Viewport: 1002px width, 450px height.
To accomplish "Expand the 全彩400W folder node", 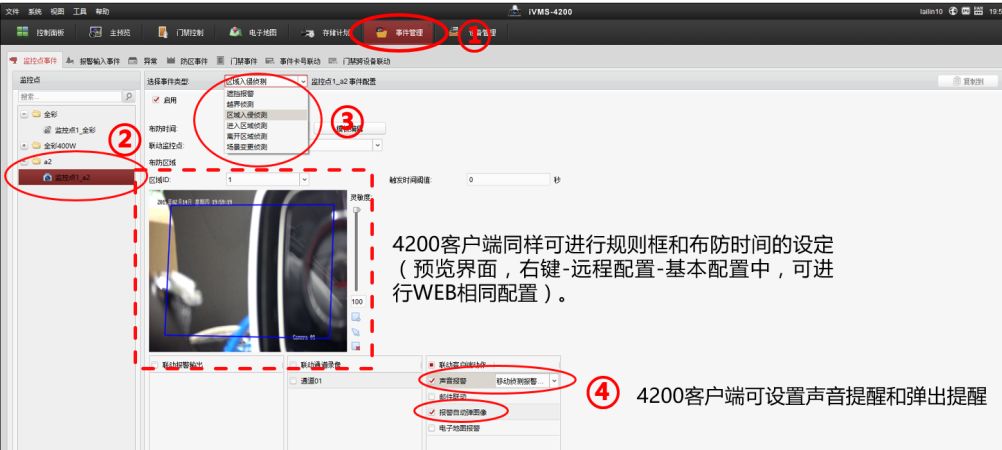I will point(24,145).
